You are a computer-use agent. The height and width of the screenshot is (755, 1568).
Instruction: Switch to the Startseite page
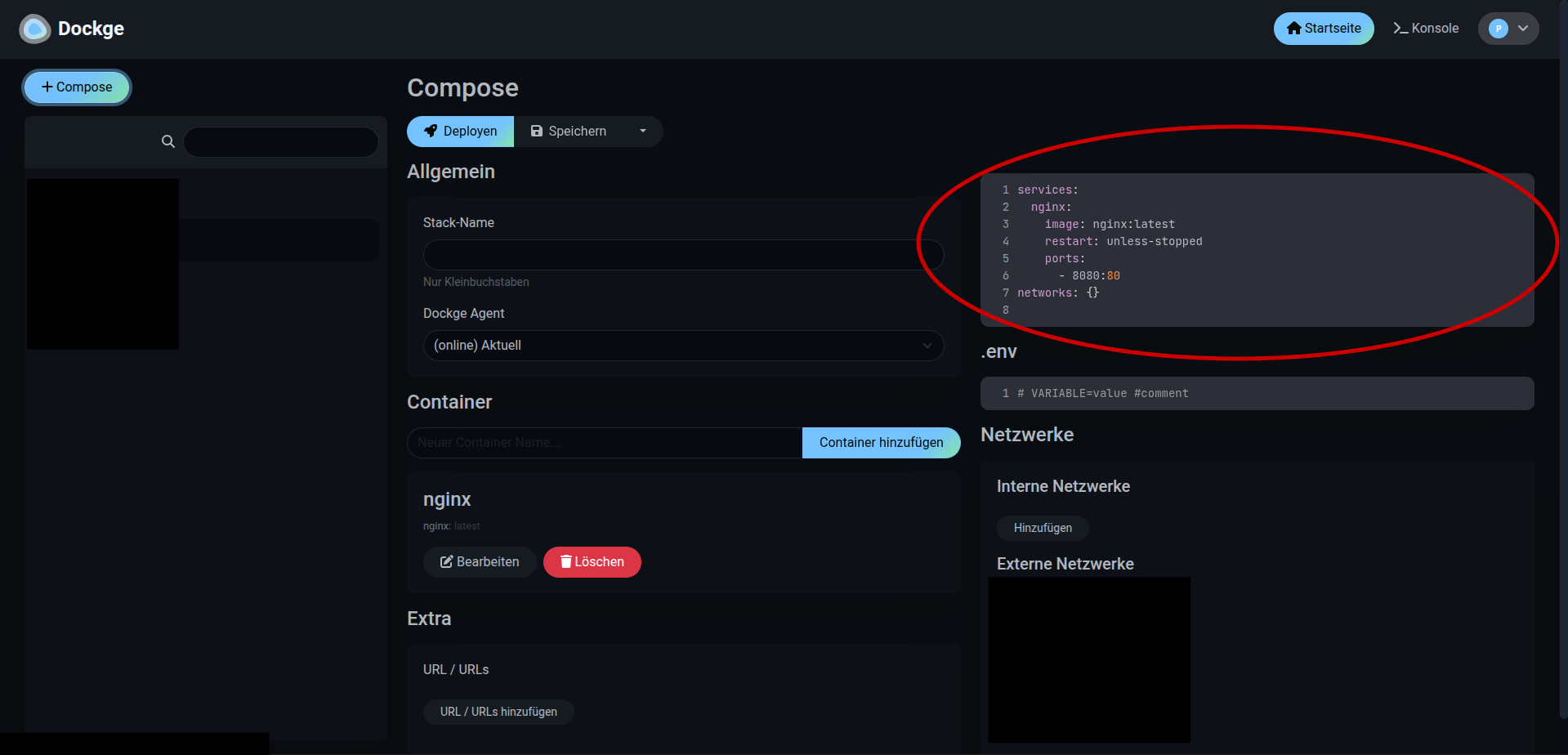[x=1324, y=28]
